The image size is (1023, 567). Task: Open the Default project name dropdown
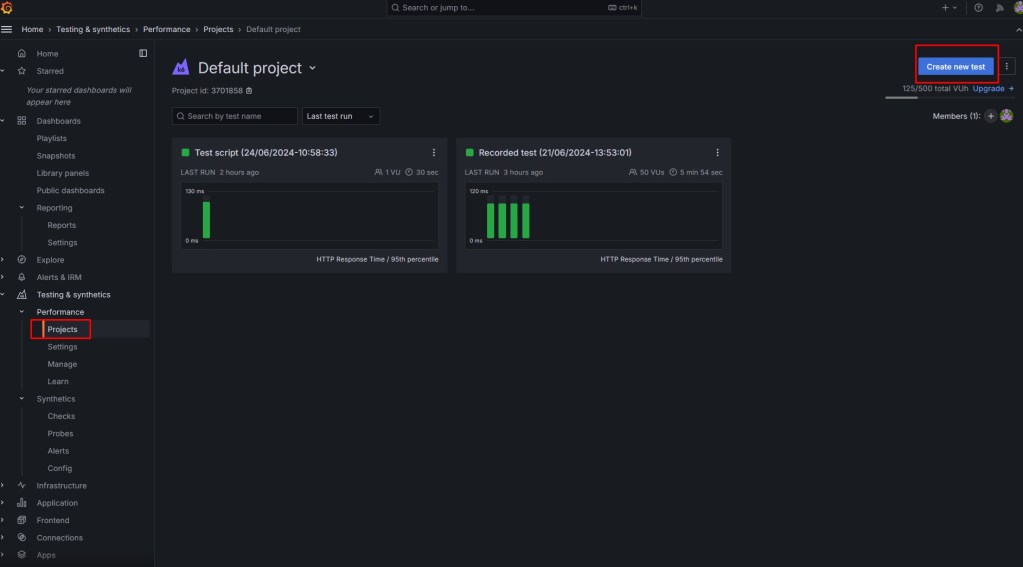tap(312, 68)
